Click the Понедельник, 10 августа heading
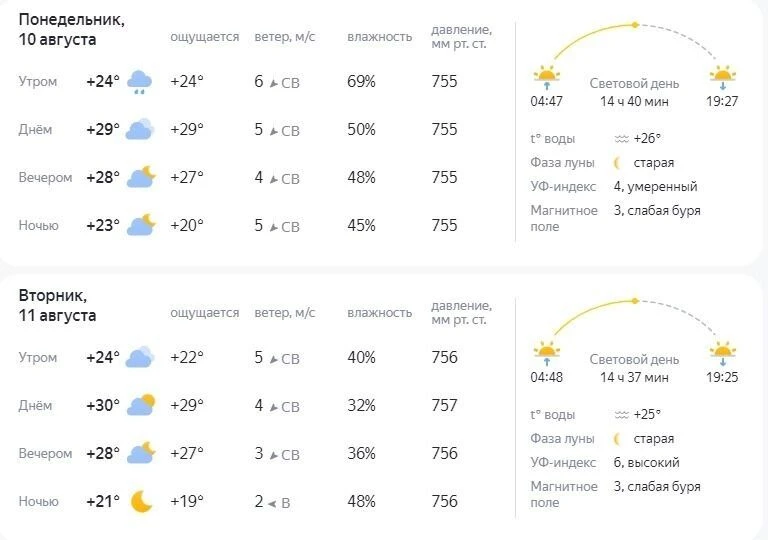The image size is (768, 540). pyautogui.click(x=72, y=29)
